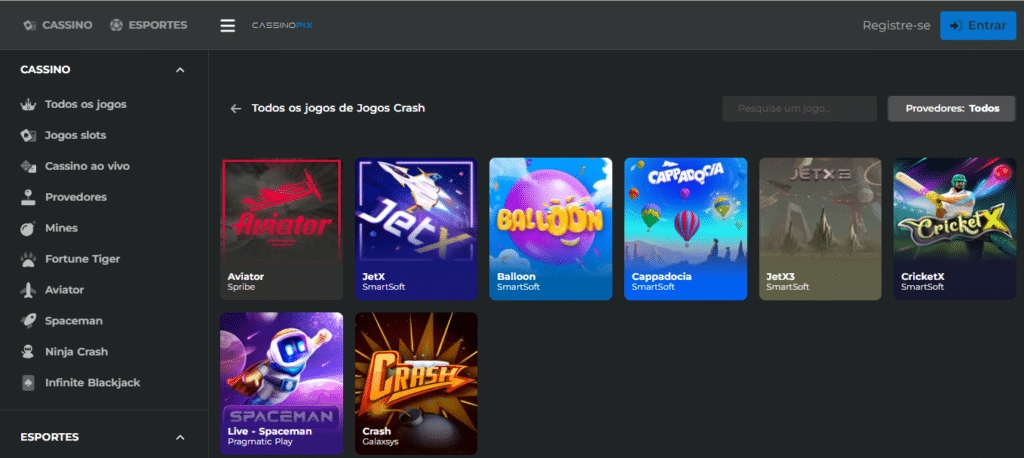Click the crown icon for Todos os jogos

click(28, 105)
